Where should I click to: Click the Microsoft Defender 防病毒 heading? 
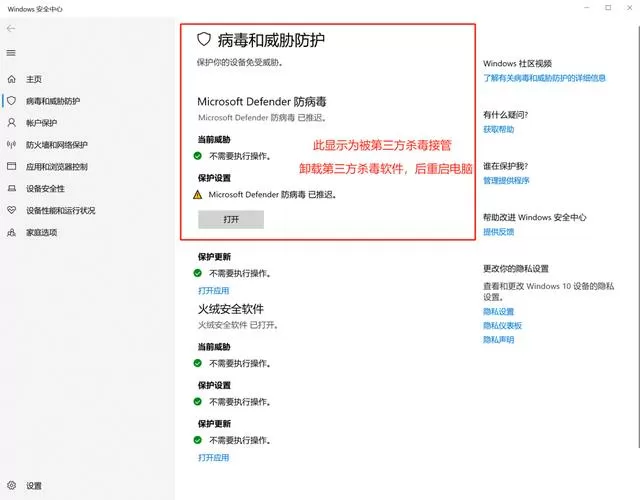click(x=262, y=101)
